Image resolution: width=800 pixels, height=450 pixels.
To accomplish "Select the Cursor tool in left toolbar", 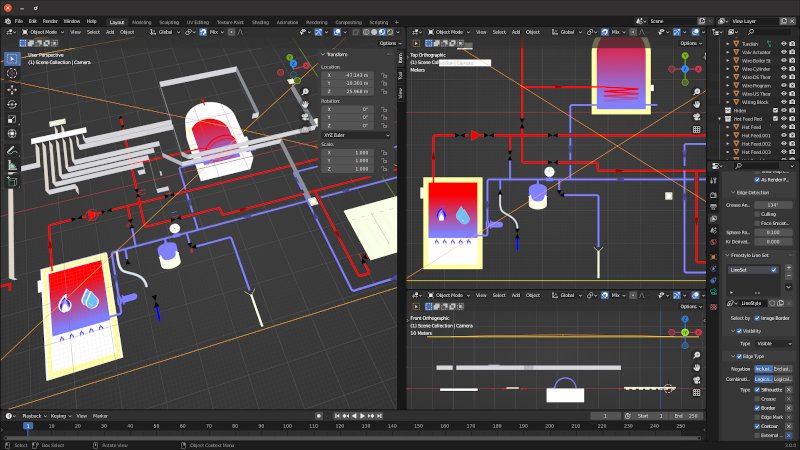I will point(12,74).
